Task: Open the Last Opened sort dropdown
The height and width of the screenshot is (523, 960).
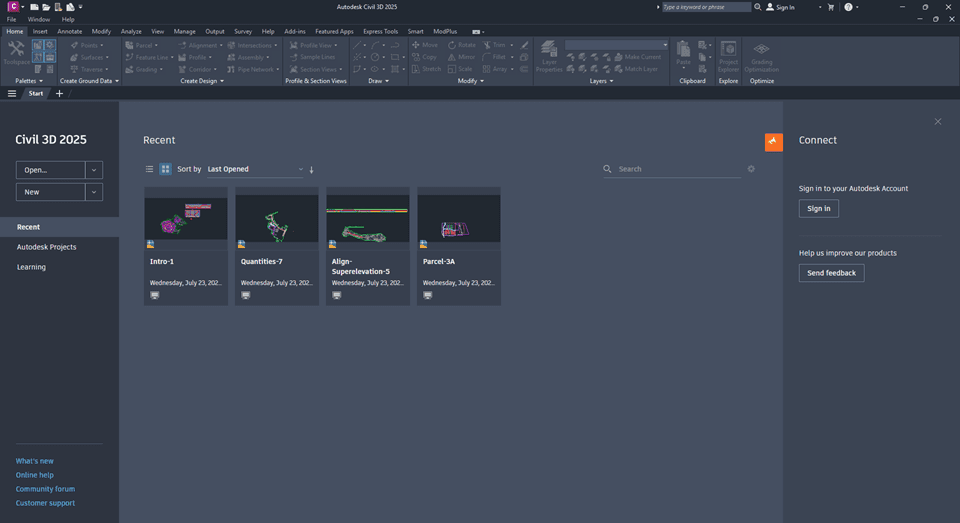Action: point(254,169)
